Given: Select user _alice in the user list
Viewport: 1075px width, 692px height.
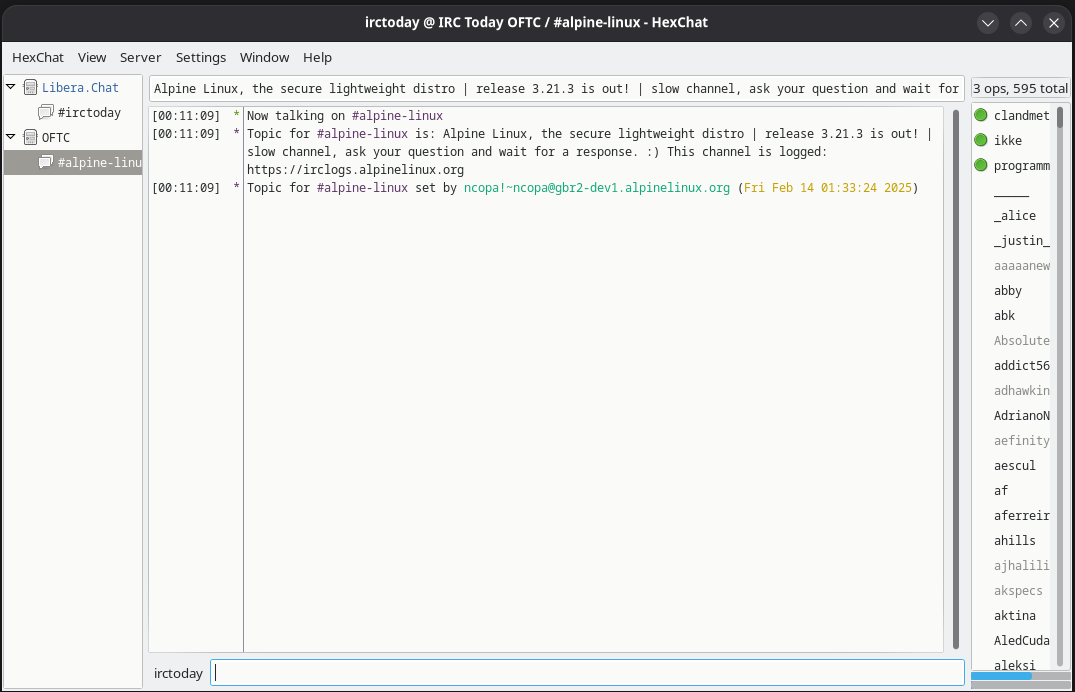Looking at the screenshot, I should 1014,216.
